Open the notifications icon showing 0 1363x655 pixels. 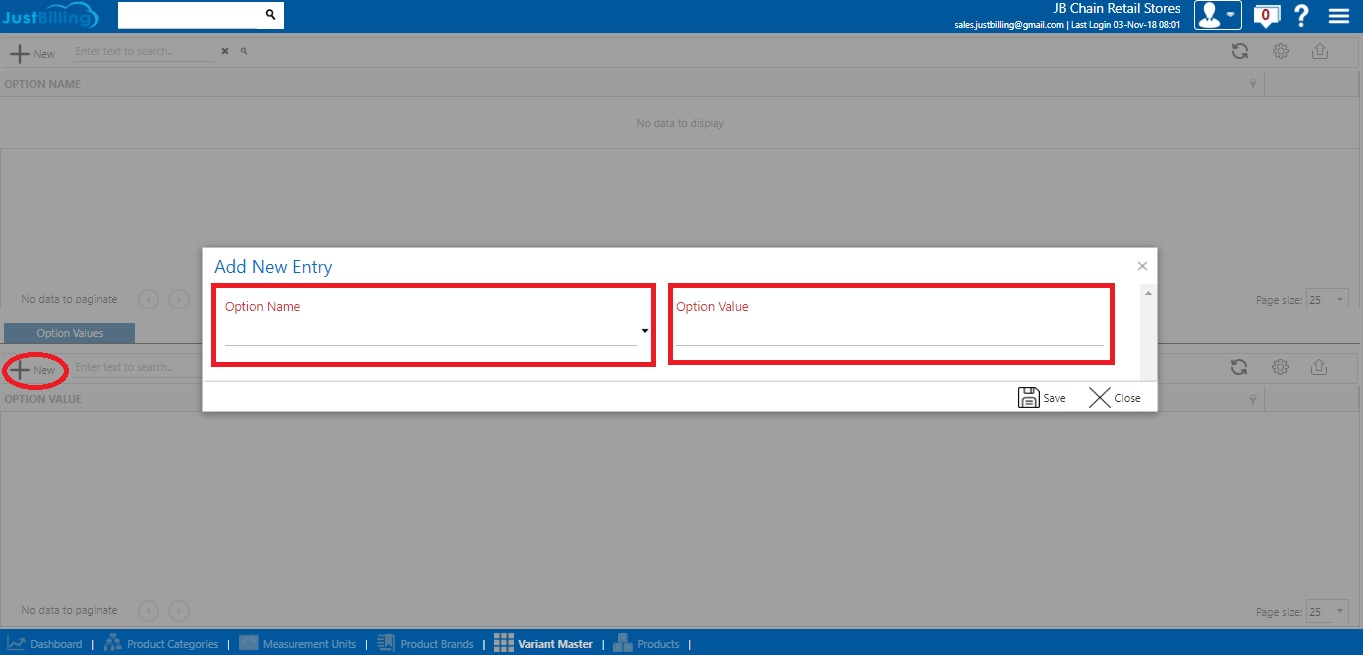1266,15
